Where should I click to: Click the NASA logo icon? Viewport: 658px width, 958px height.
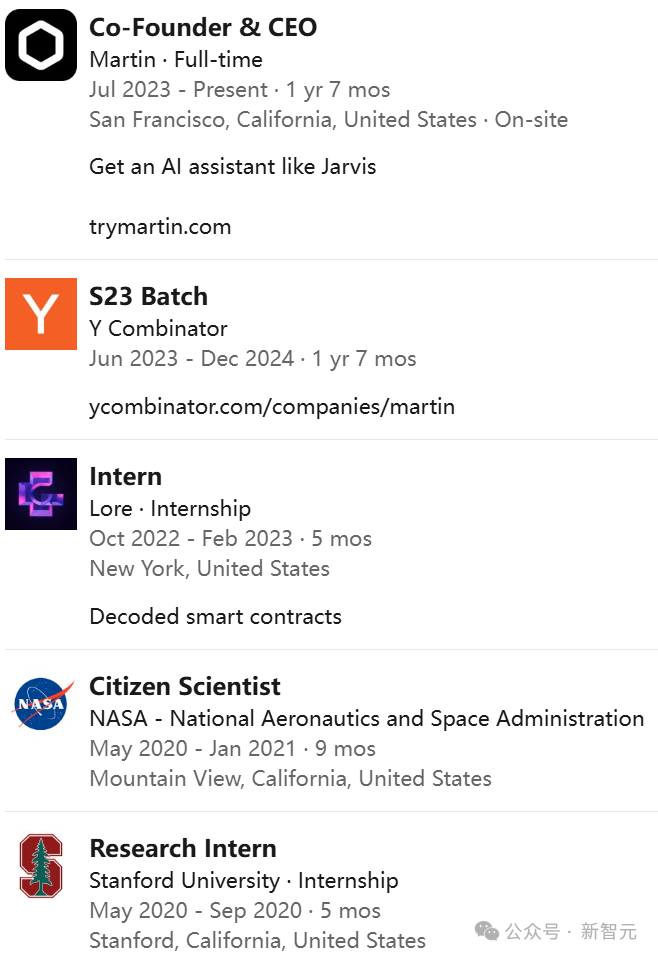[x=43, y=703]
